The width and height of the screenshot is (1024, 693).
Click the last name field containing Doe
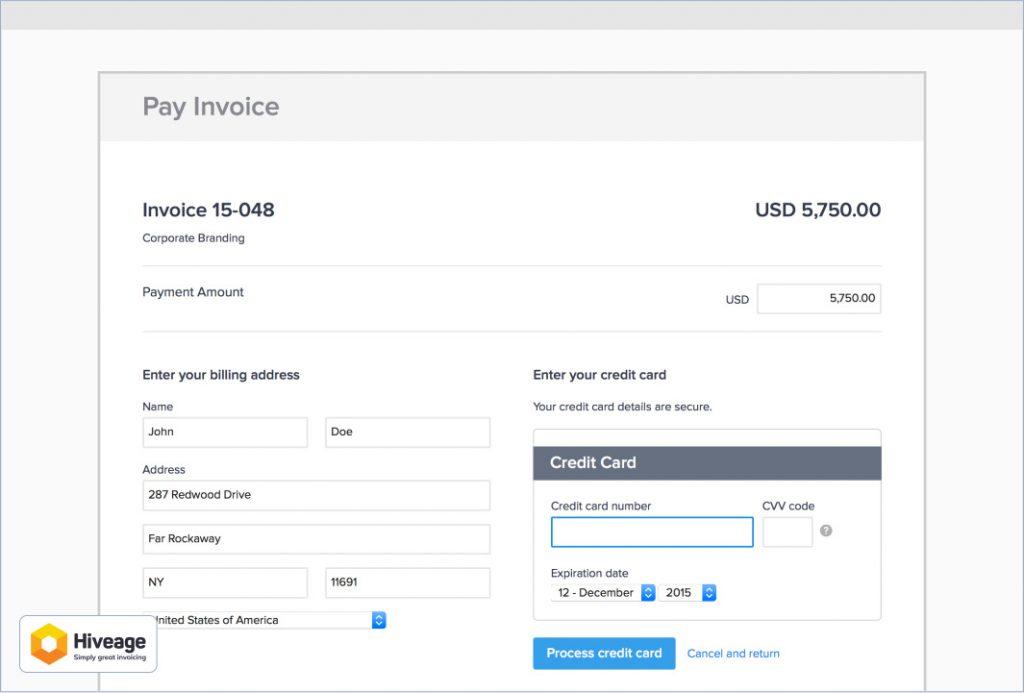click(407, 432)
